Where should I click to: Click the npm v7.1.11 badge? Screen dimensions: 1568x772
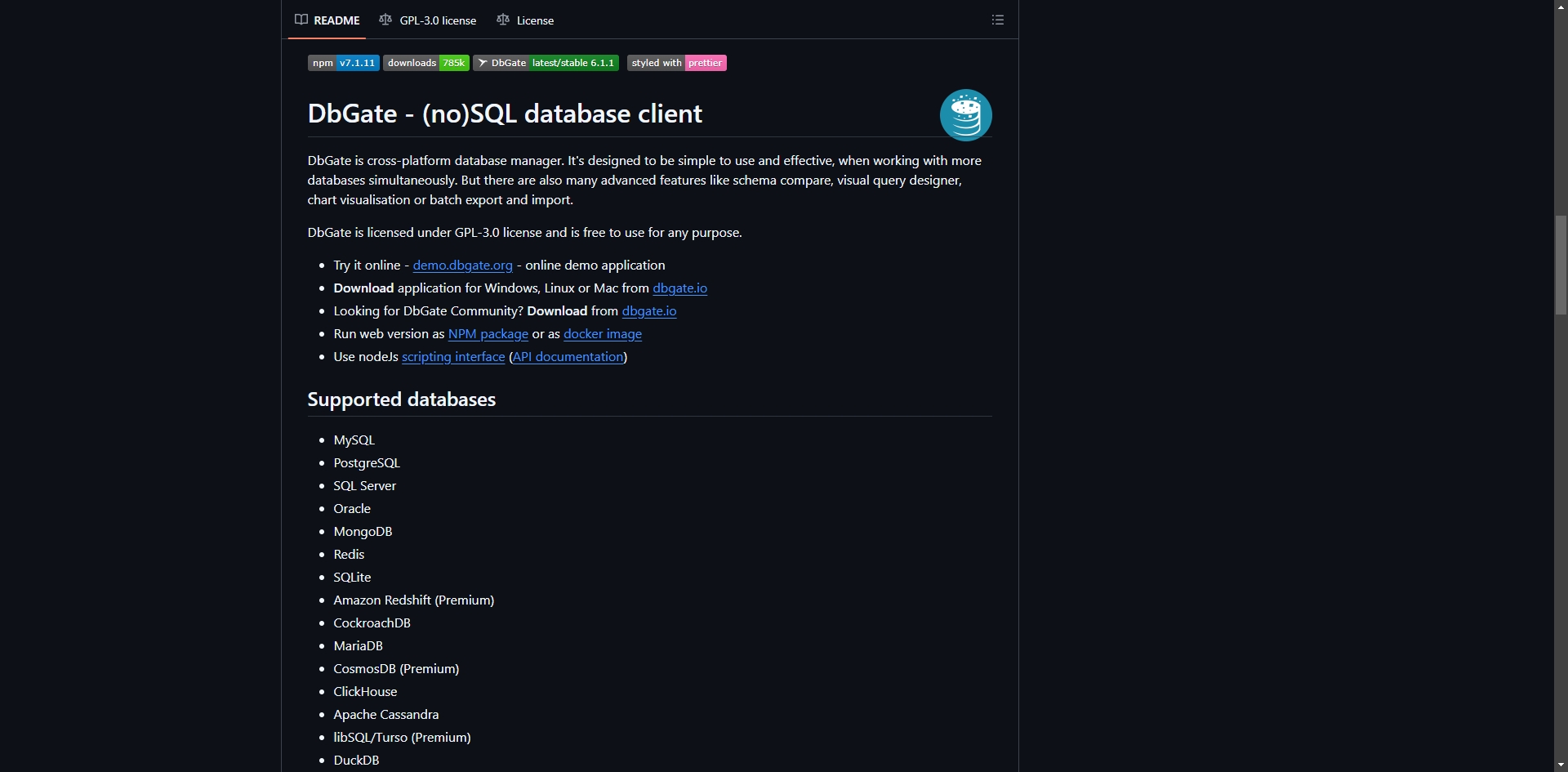point(344,63)
